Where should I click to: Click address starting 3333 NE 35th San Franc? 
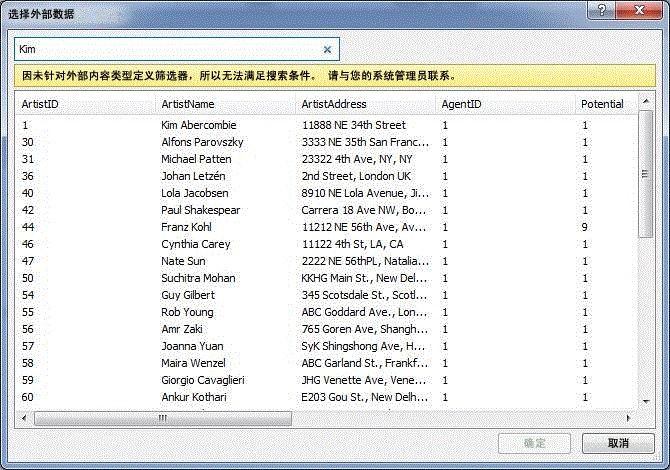coord(365,142)
